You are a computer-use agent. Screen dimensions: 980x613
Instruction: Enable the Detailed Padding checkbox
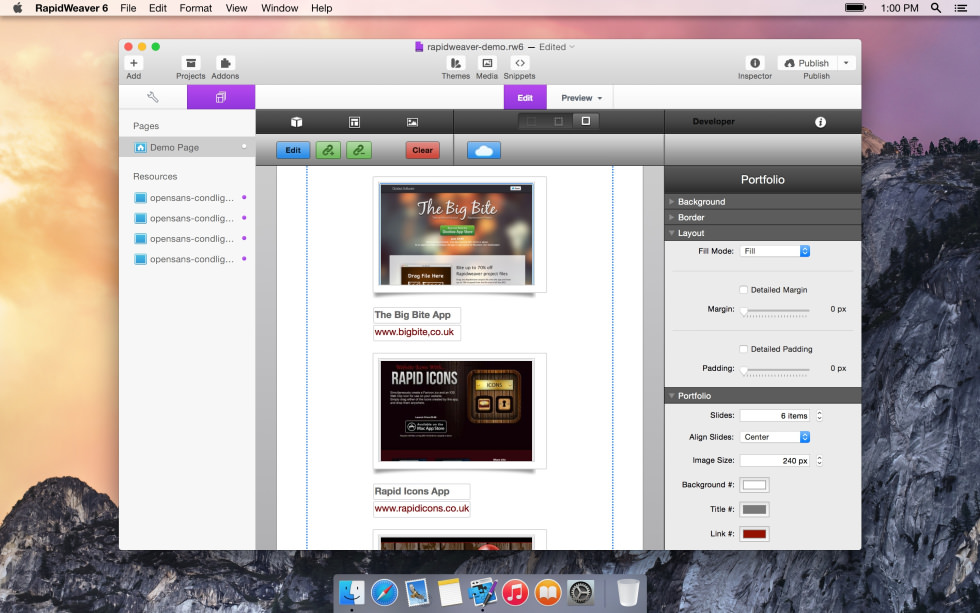coord(743,349)
